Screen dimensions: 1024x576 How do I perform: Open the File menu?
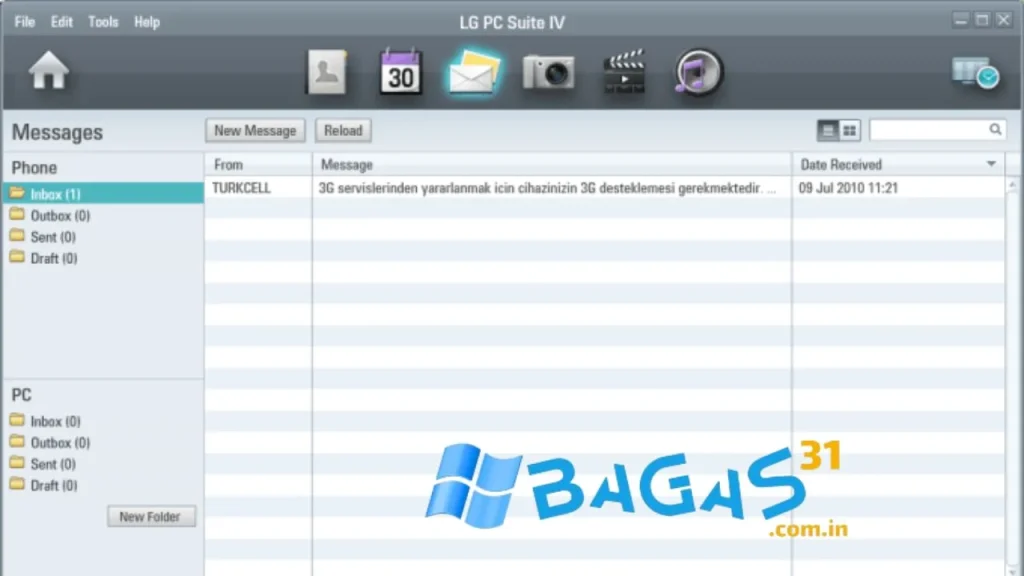click(x=25, y=21)
